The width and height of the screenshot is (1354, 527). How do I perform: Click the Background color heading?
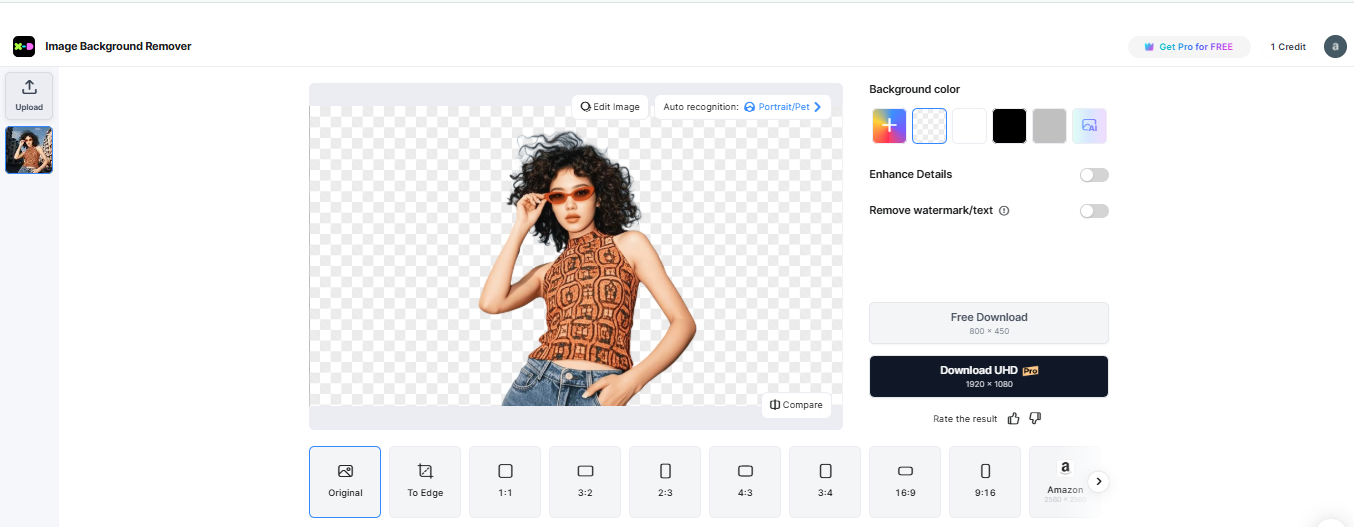pyautogui.click(x=914, y=89)
